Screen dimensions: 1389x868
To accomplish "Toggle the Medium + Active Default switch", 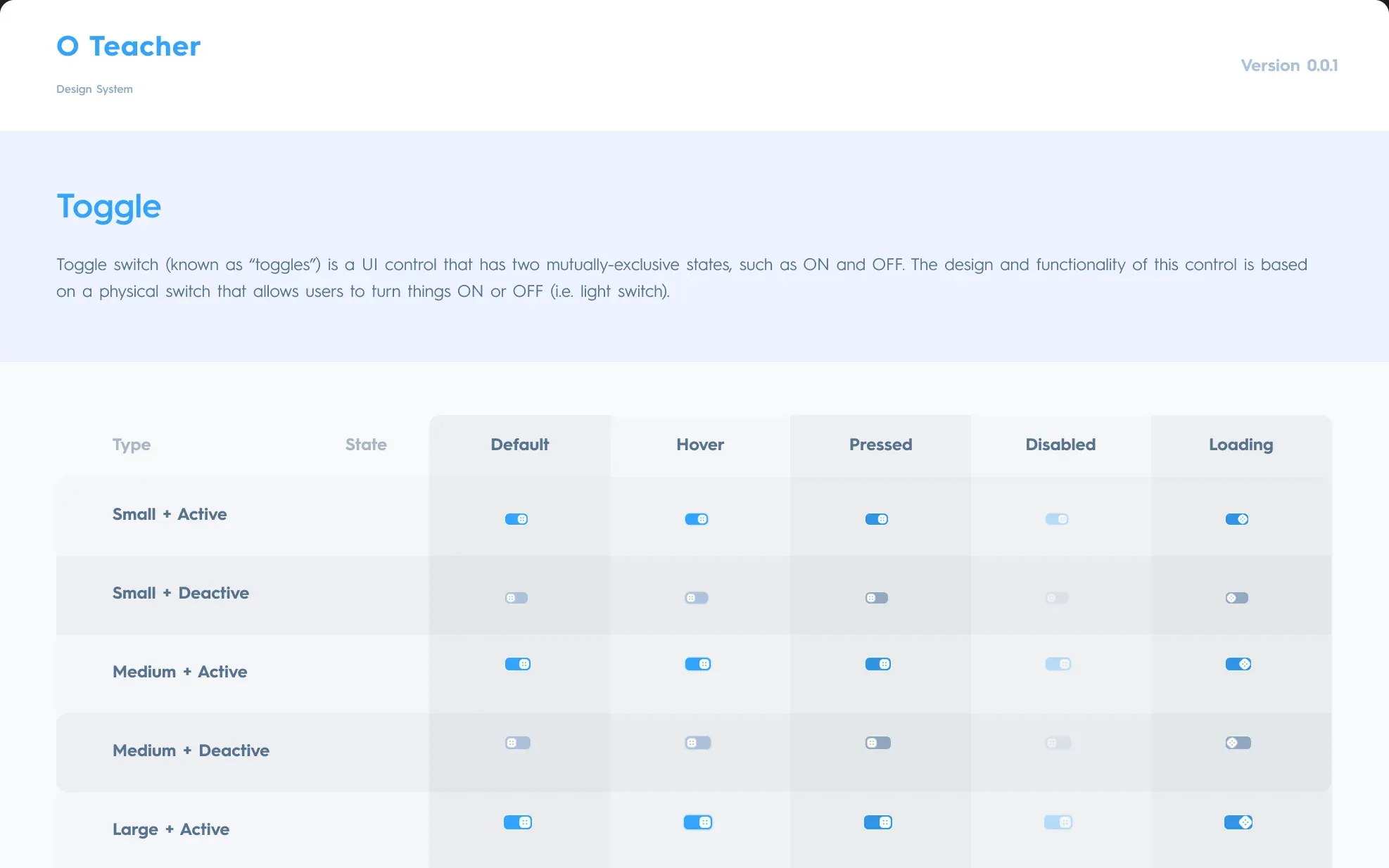I will click(x=518, y=664).
